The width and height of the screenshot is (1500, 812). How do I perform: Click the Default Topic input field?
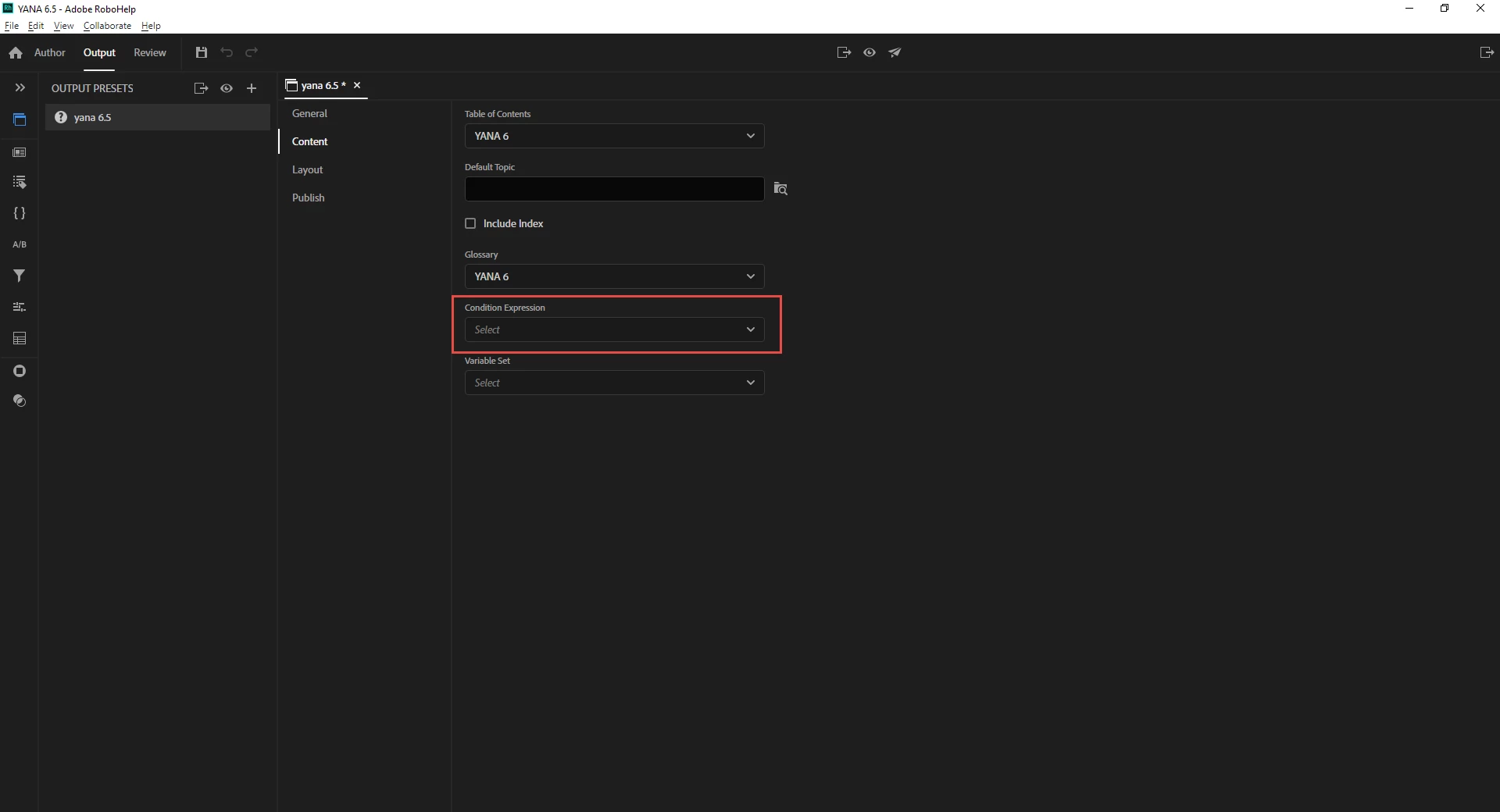[614, 189]
